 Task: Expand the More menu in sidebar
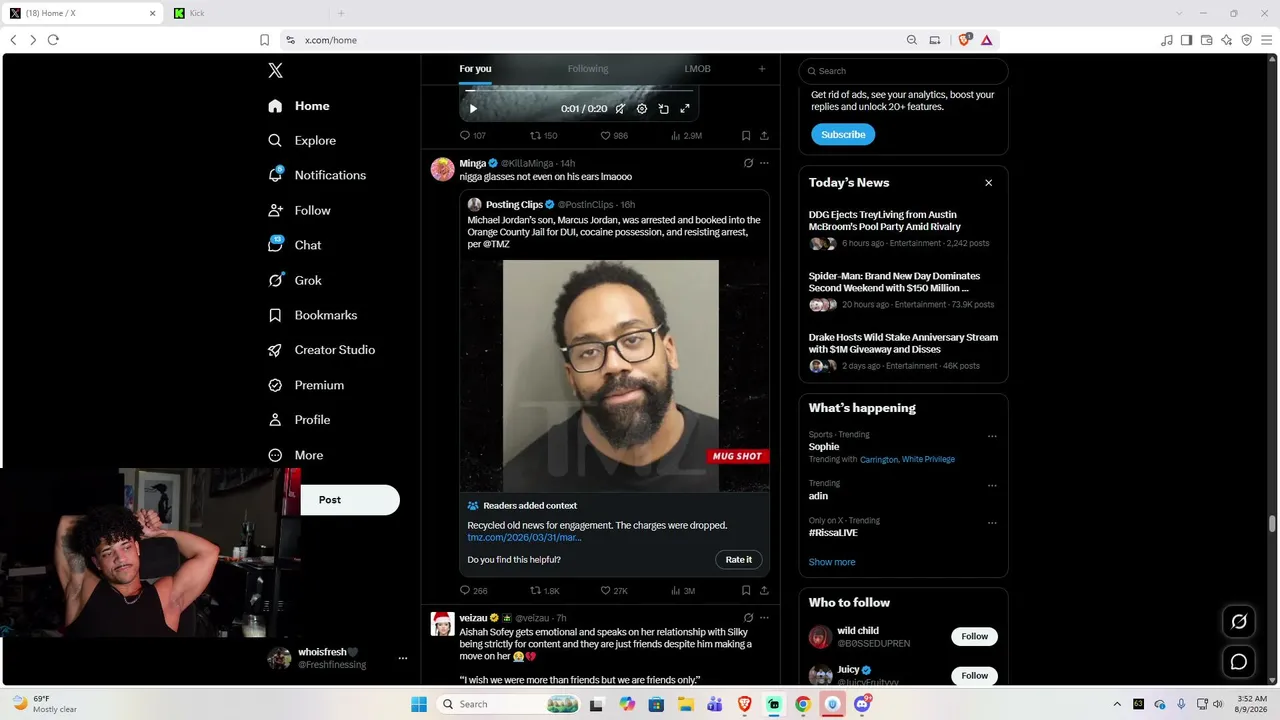tap(296, 455)
